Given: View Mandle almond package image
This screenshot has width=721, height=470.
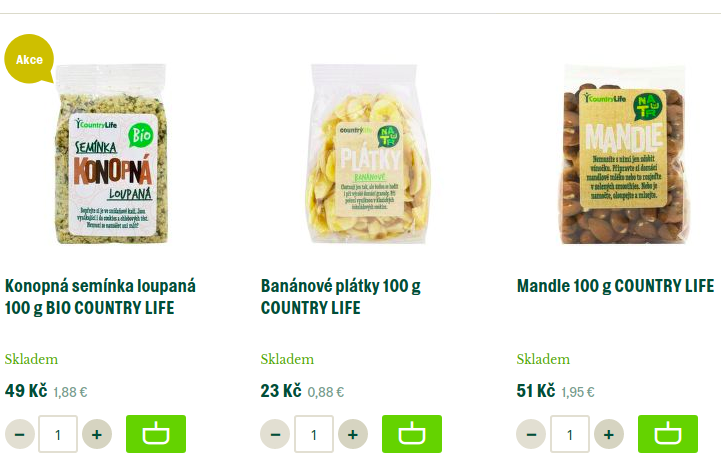Looking at the screenshot, I should point(623,154).
